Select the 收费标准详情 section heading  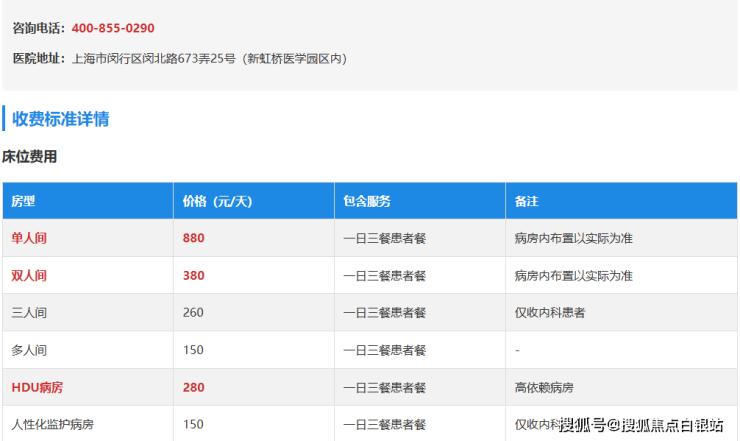(60, 119)
